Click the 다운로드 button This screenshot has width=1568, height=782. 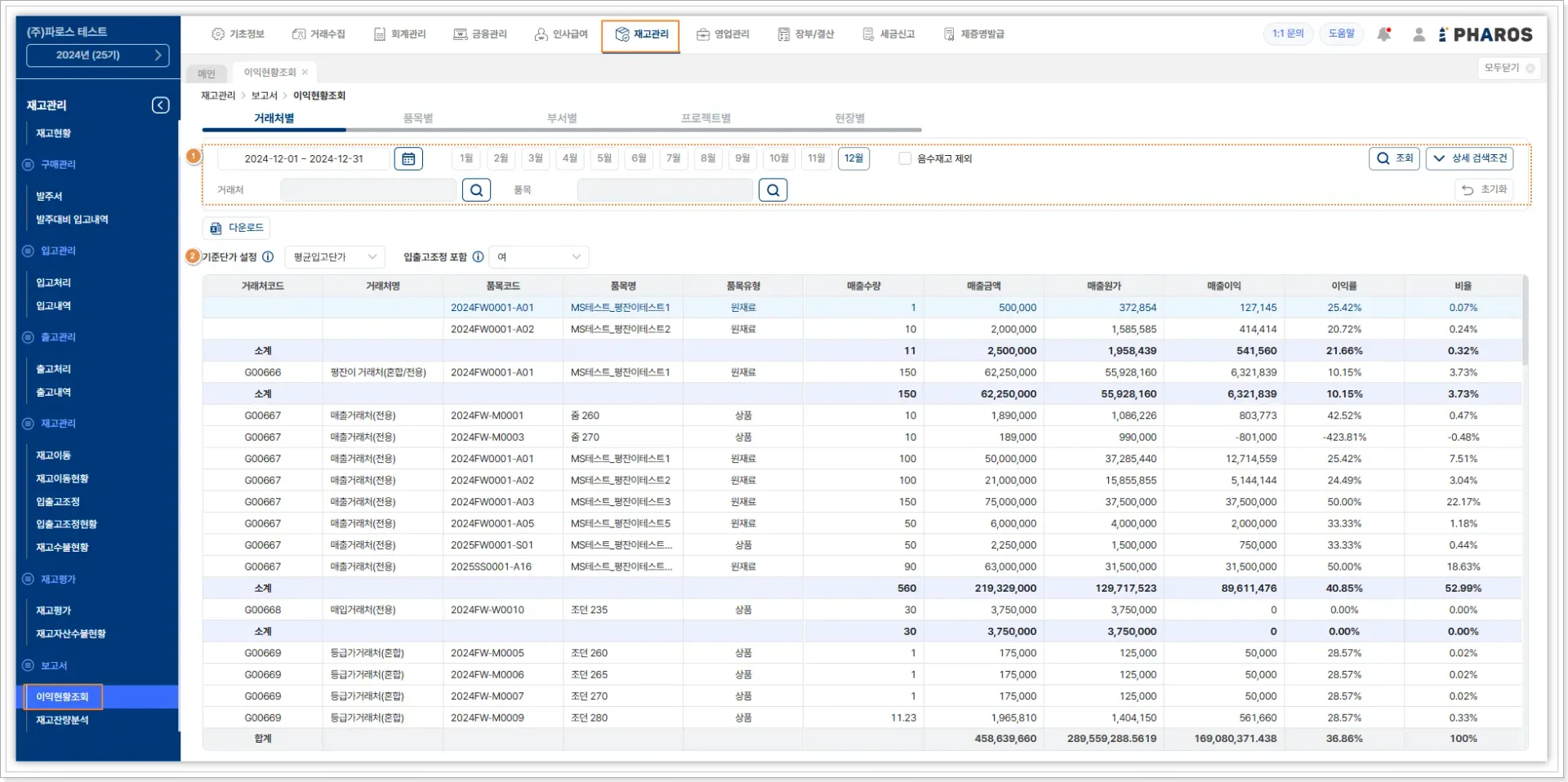pos(237,228)
